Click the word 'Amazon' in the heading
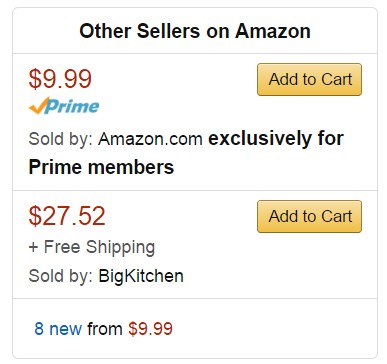Viewport: 387px width, 364px height. tap(273, 31)
